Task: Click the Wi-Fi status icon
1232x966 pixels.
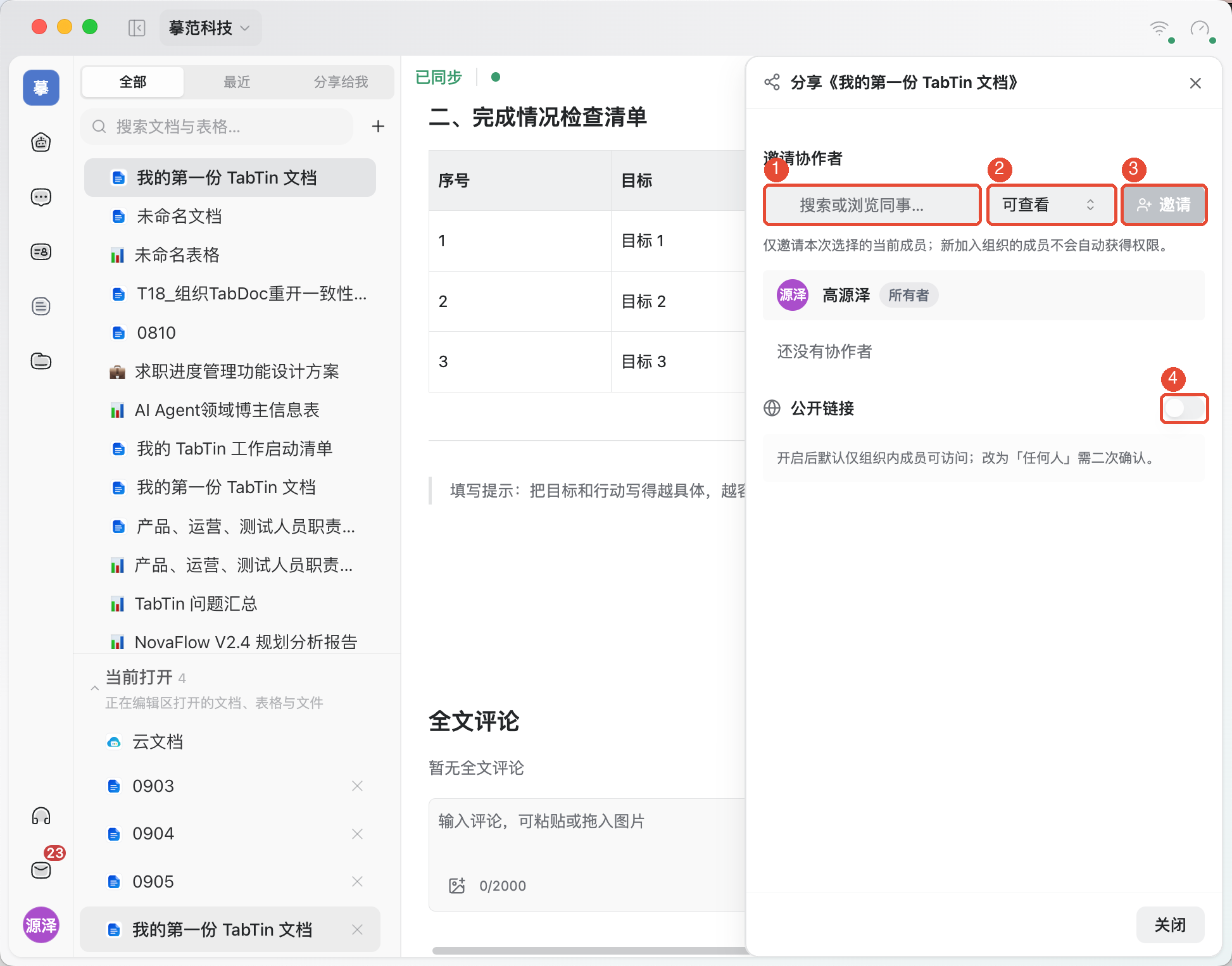Action: pos(1159,28)
